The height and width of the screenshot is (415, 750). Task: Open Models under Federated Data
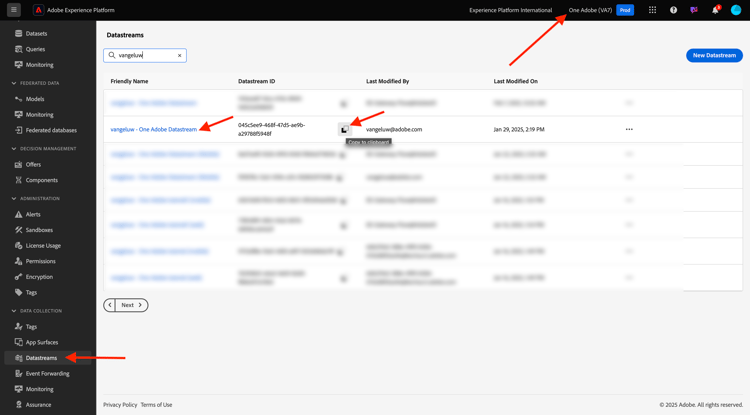click(x=35, y=99)
